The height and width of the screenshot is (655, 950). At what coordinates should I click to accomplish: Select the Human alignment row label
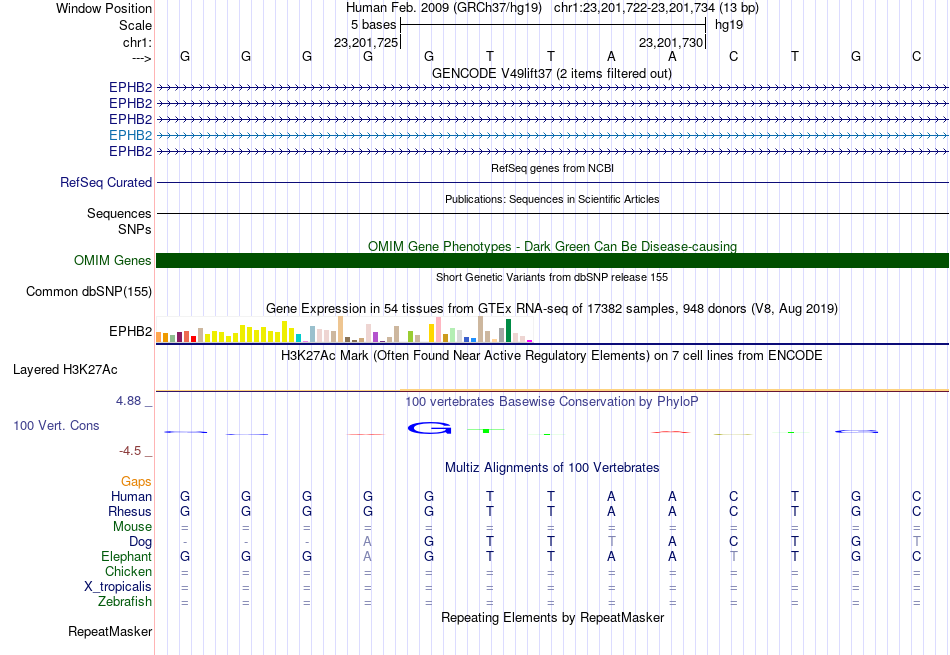coord(131,496)
